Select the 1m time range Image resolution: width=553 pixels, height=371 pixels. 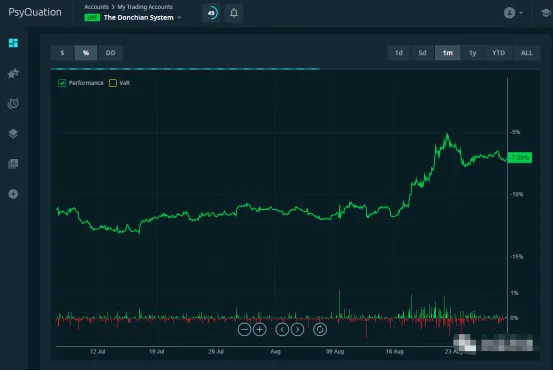click(x=448, y=53)
